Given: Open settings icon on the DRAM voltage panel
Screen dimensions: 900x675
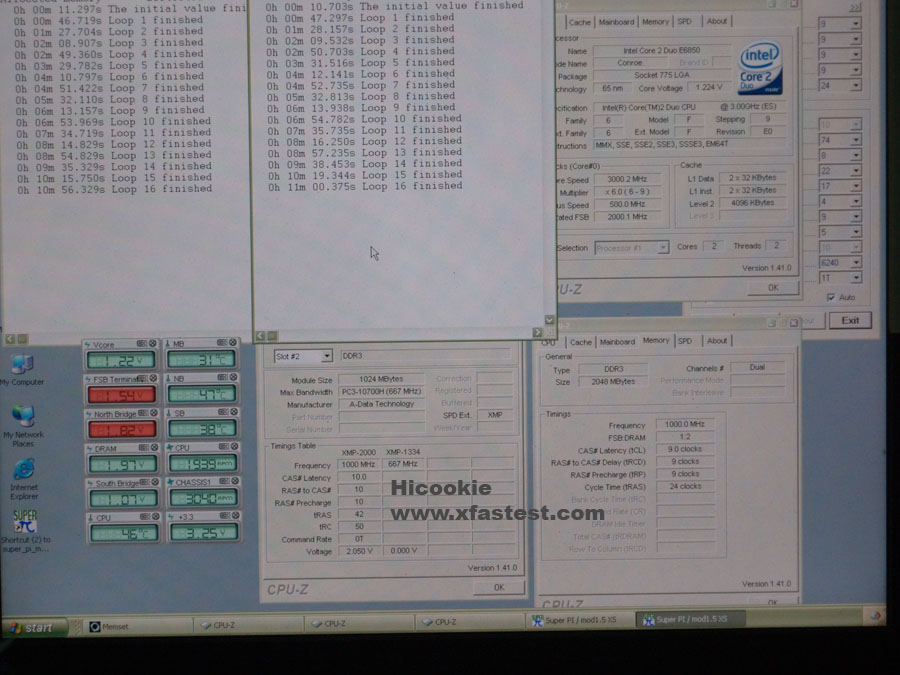Looking at the screenshot, I should (x=143, y=448).
